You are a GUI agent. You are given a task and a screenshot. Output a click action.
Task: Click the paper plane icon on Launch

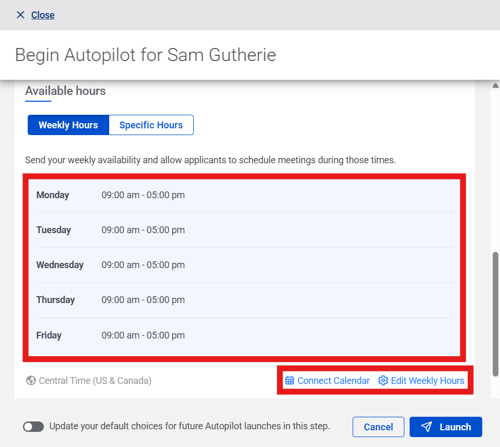coord(426,427)
